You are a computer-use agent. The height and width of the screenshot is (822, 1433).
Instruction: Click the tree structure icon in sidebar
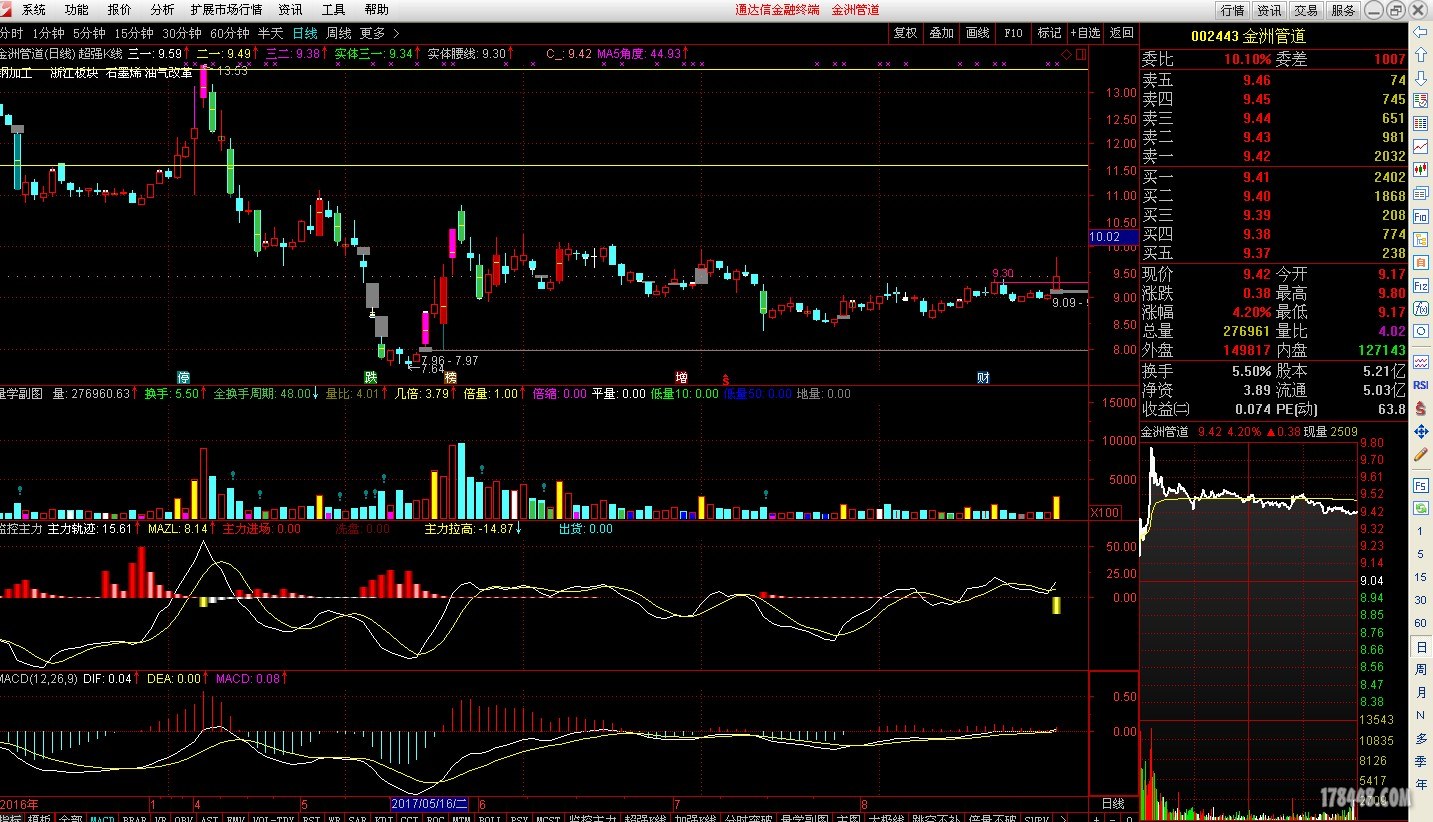coord(1420,239)
